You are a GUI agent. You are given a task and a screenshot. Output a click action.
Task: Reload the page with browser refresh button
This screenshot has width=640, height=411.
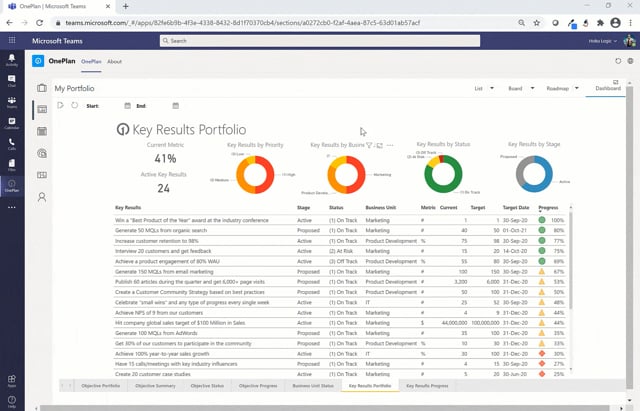pyautogui.click(x=40, y=23)
